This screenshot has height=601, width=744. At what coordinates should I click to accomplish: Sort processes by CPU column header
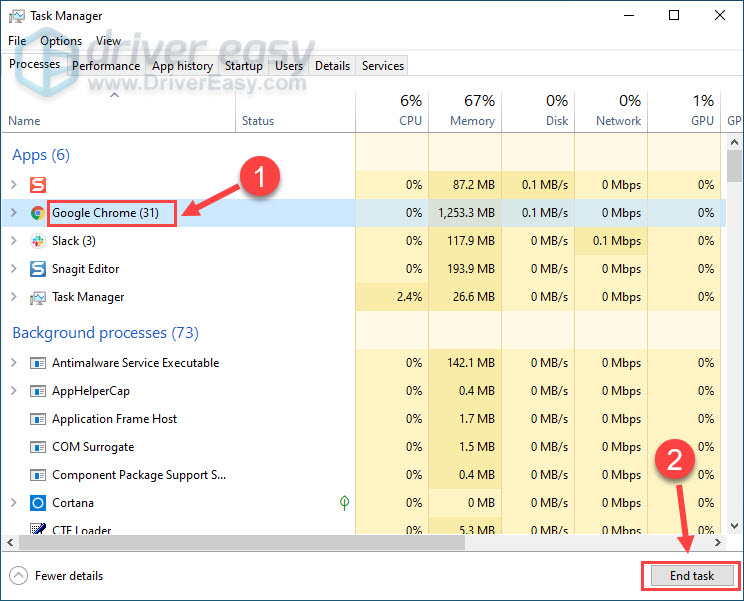coord(410,110)
